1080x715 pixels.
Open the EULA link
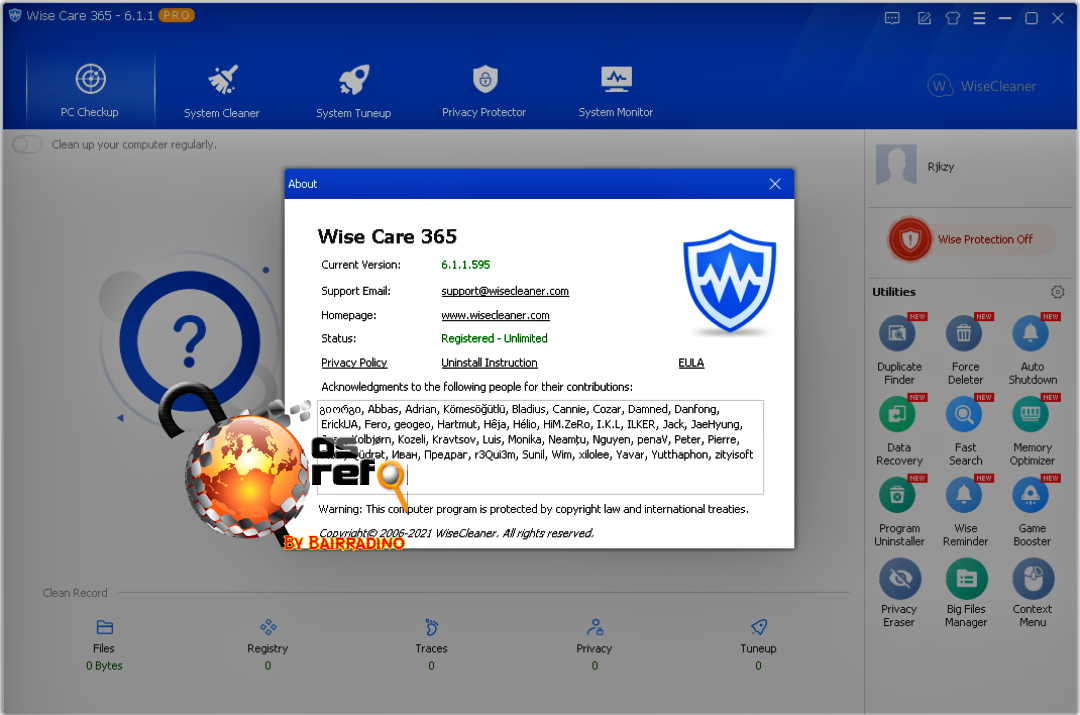(x=691, y=363)
